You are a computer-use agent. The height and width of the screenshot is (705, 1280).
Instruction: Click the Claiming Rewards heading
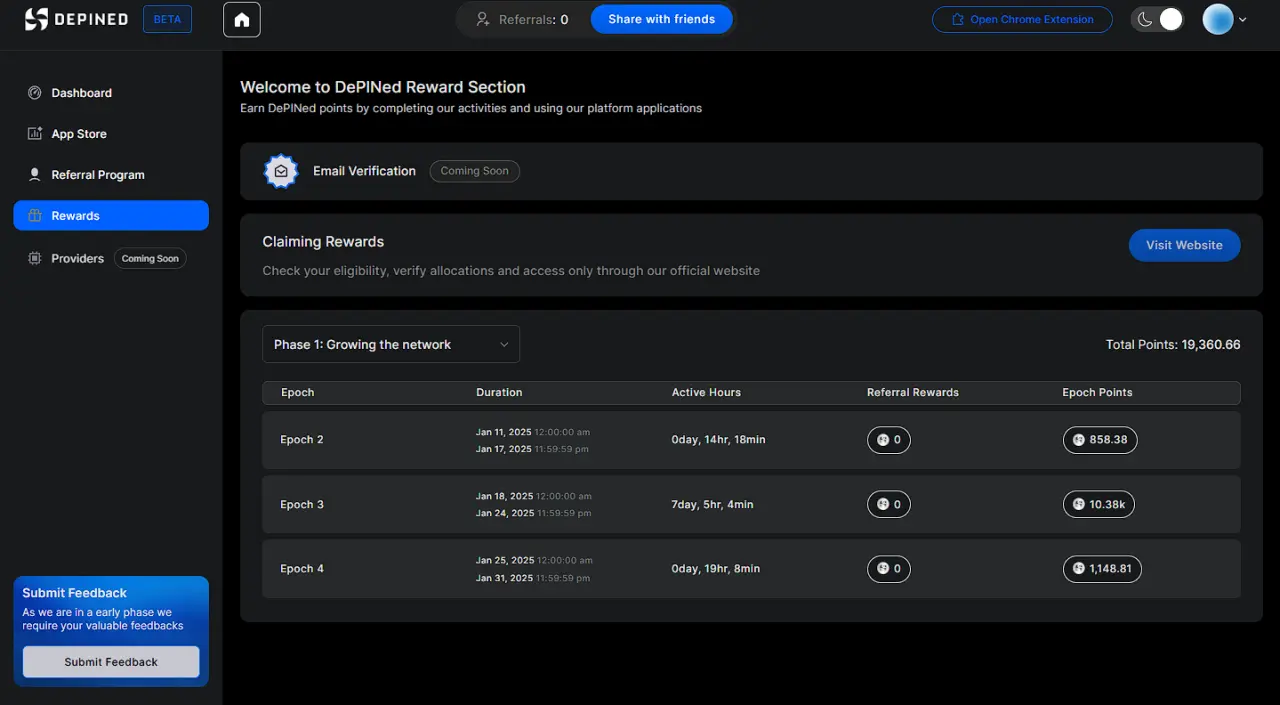323,241
